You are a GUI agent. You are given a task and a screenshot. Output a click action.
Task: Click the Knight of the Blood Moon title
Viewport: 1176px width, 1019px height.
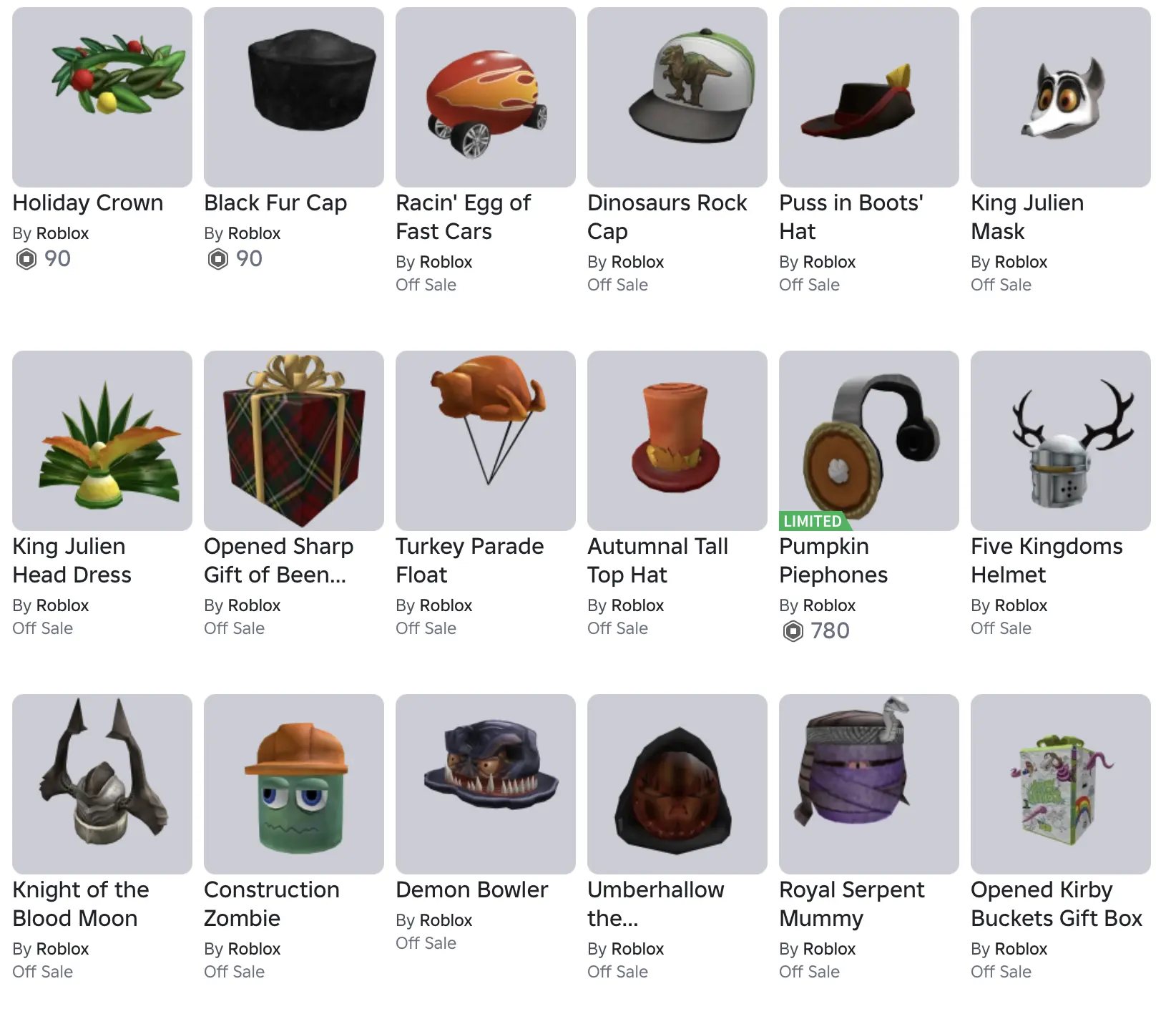pos(81,904)
